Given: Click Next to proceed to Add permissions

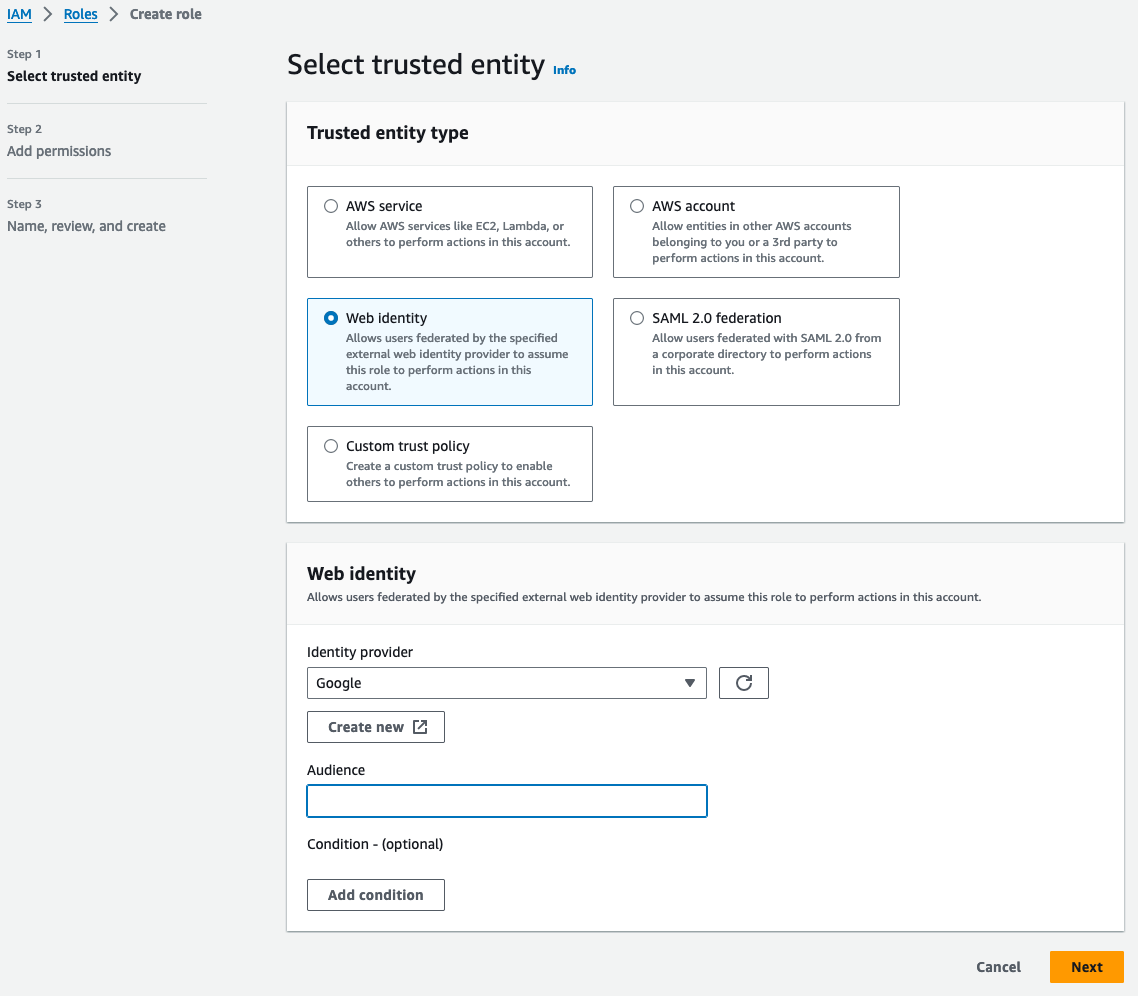Looking at the screenshot, I should [1086, 967].
